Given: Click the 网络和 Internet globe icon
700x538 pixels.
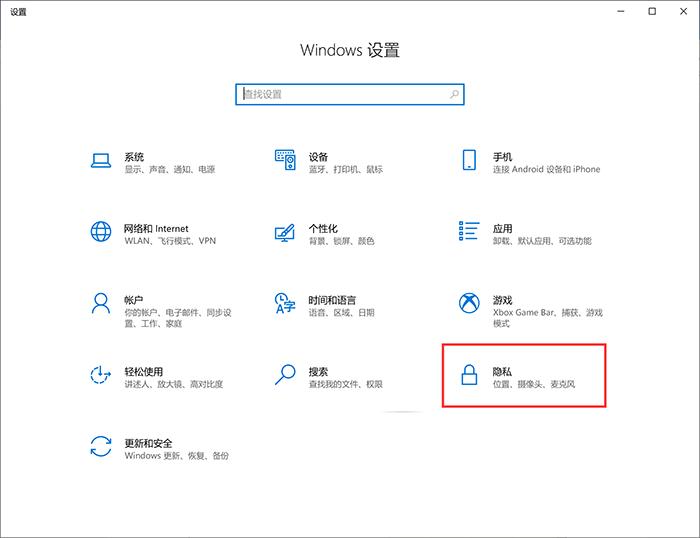Looking at the screenshot, I should (101, 231).
